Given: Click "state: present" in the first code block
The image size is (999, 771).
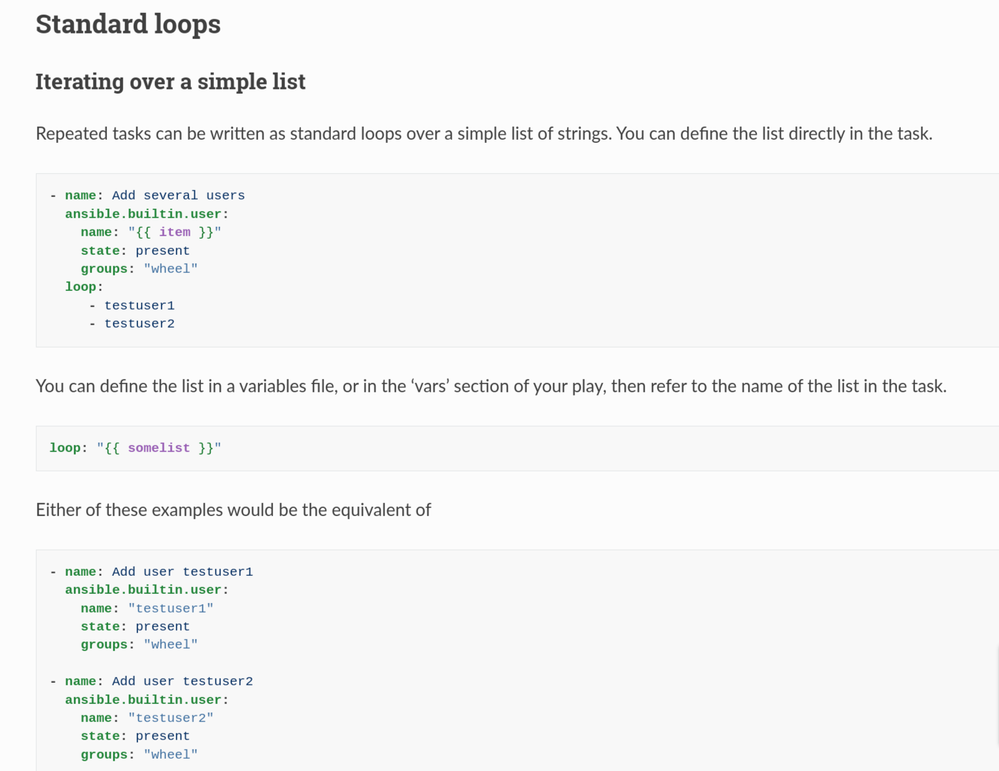Looking at the screenshot, I should [135, 251].
